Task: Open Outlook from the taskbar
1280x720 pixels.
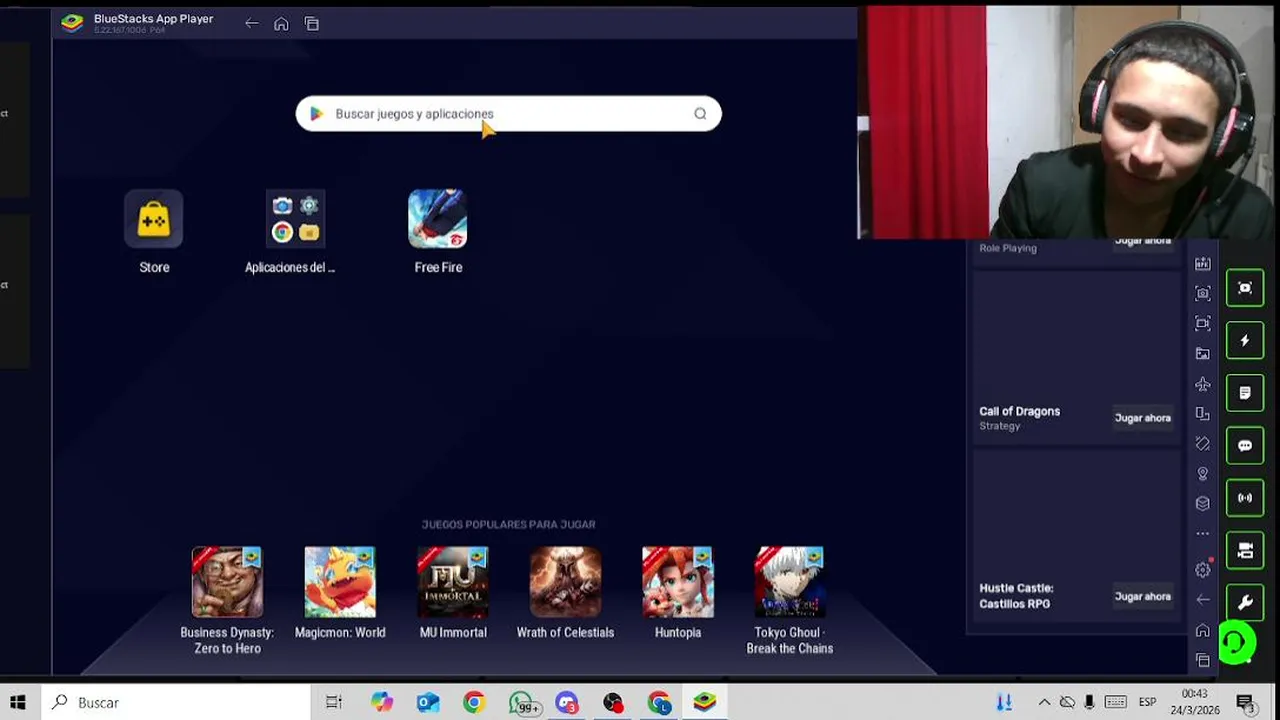Action: [x=428, y=703]
